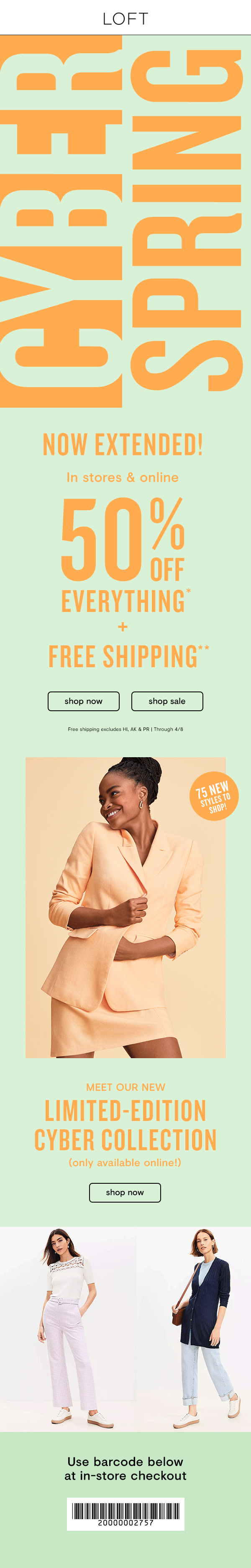The height and width of the screenshot is (1568, 251).
Task: Click the NOW EXTENDED! headline
Action: point(123,445)
